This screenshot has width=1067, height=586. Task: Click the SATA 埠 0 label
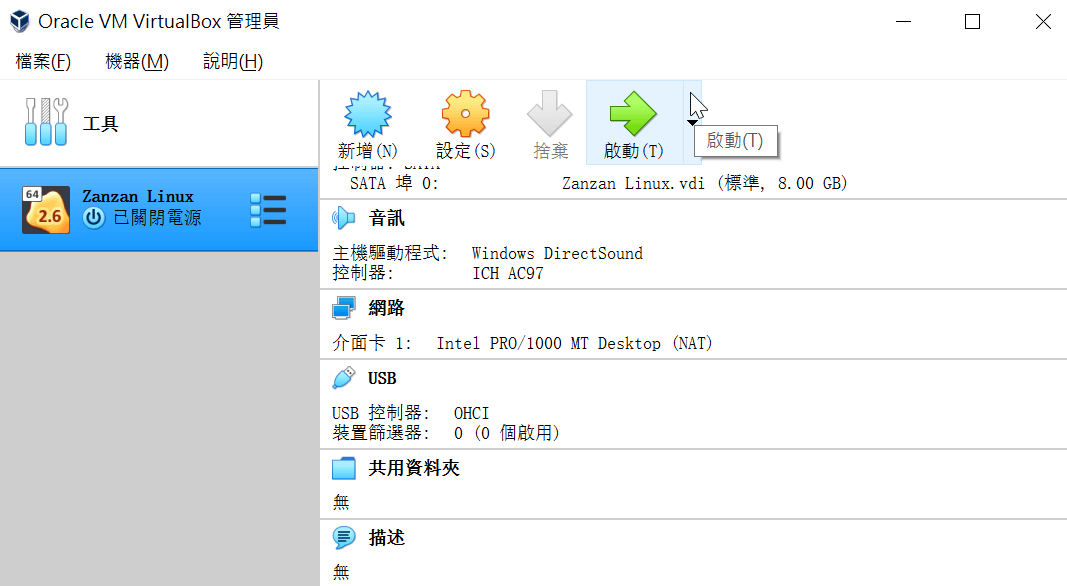pos(394,183)
